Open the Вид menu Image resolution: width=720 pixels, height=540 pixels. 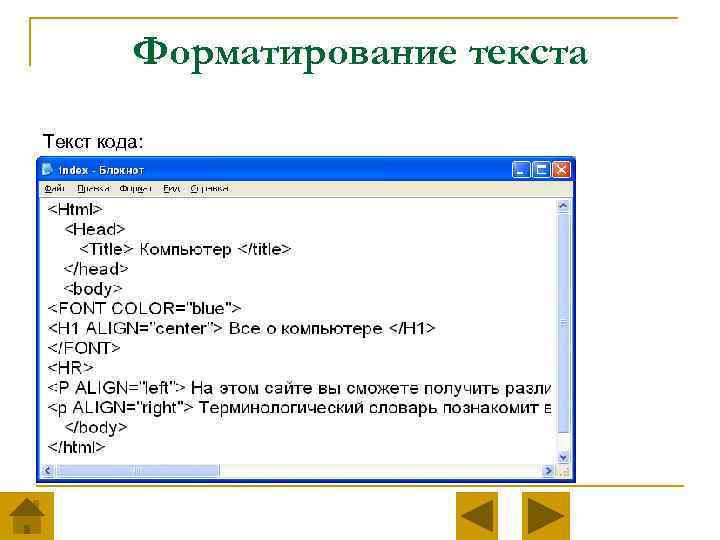click(x=172, y=188)
